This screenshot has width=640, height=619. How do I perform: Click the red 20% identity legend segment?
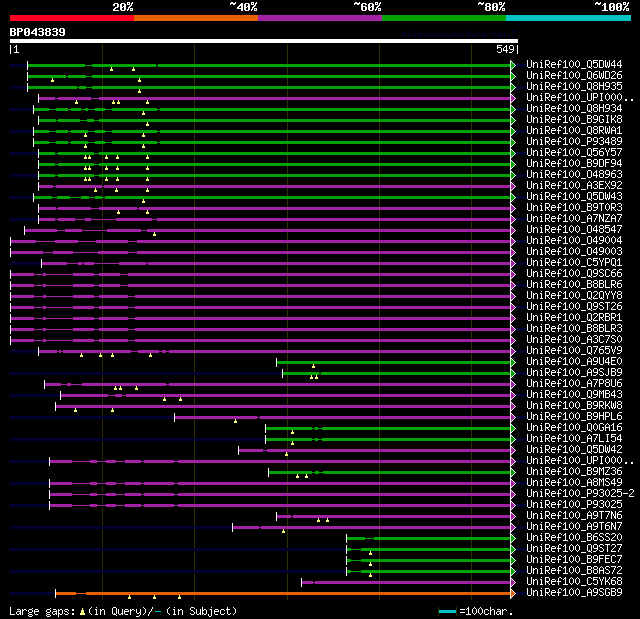point(72,18)
